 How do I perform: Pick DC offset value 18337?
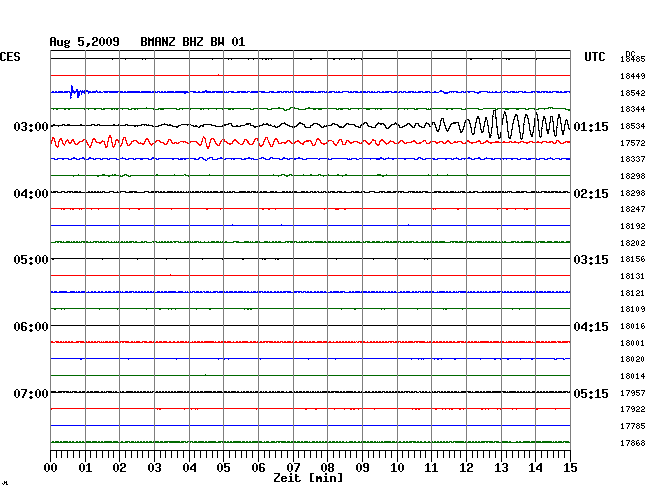pos(633,159)
